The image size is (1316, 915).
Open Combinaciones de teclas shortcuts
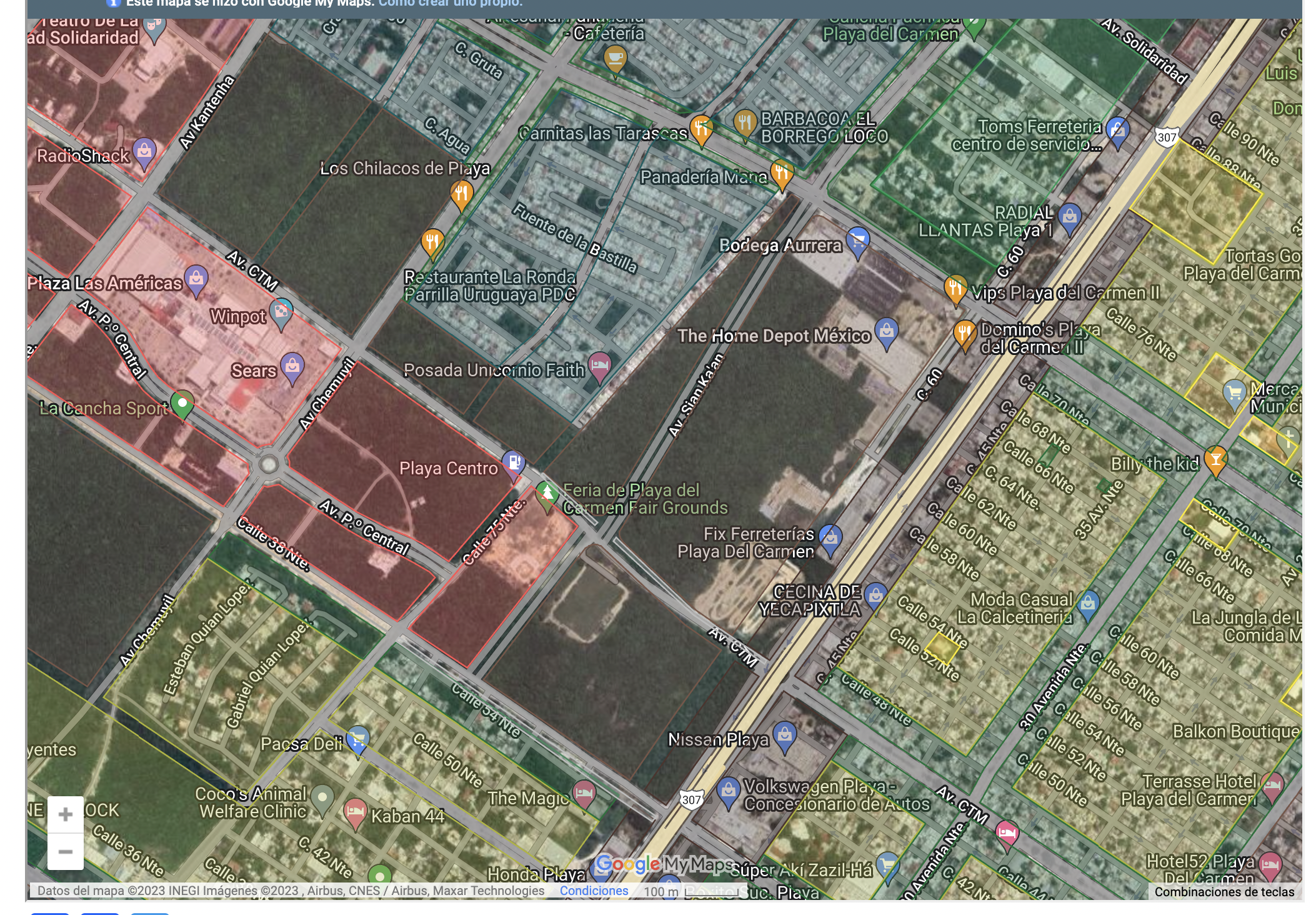[x=1224, y=892]
